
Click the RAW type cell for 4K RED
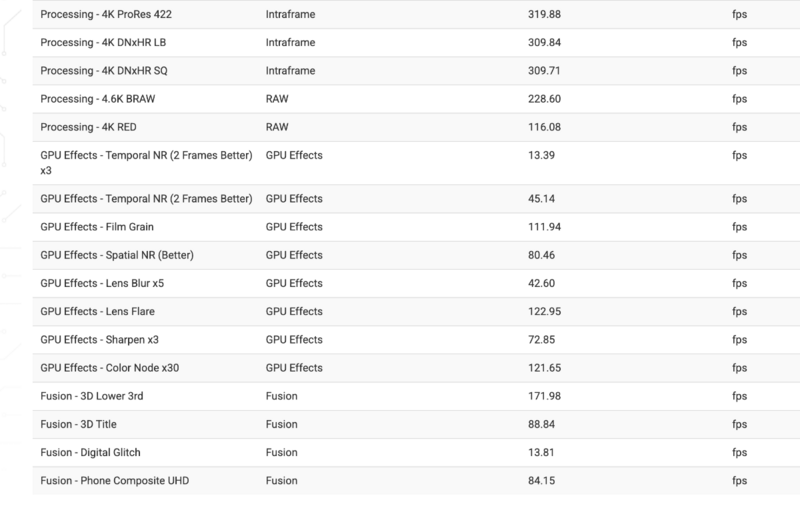(x=277, y=128)
